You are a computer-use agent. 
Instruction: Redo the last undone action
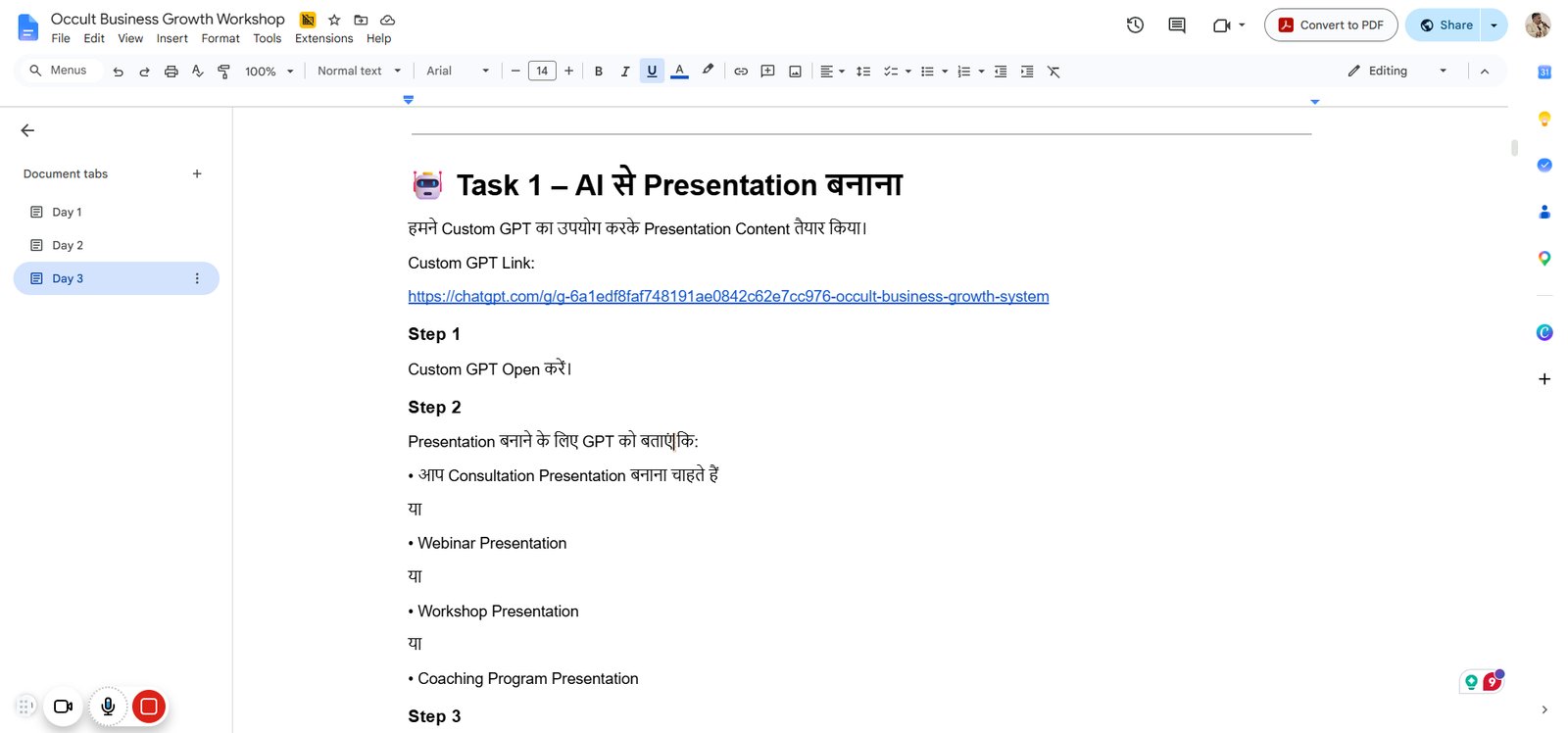click(145, 72)
